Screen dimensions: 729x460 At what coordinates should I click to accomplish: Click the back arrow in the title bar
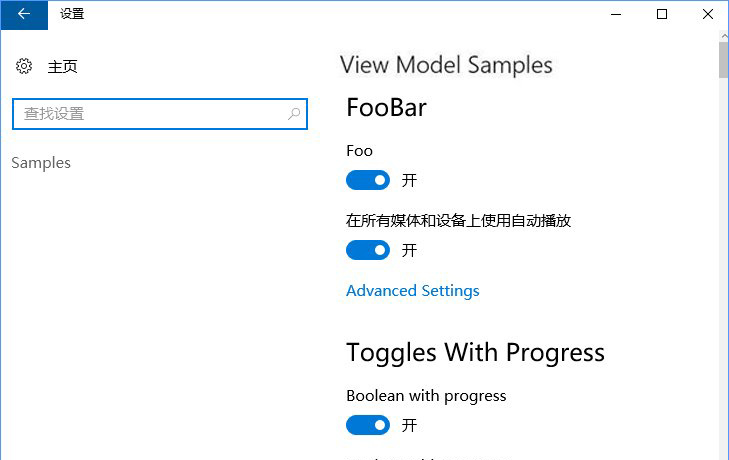click(x=24, y=14)
